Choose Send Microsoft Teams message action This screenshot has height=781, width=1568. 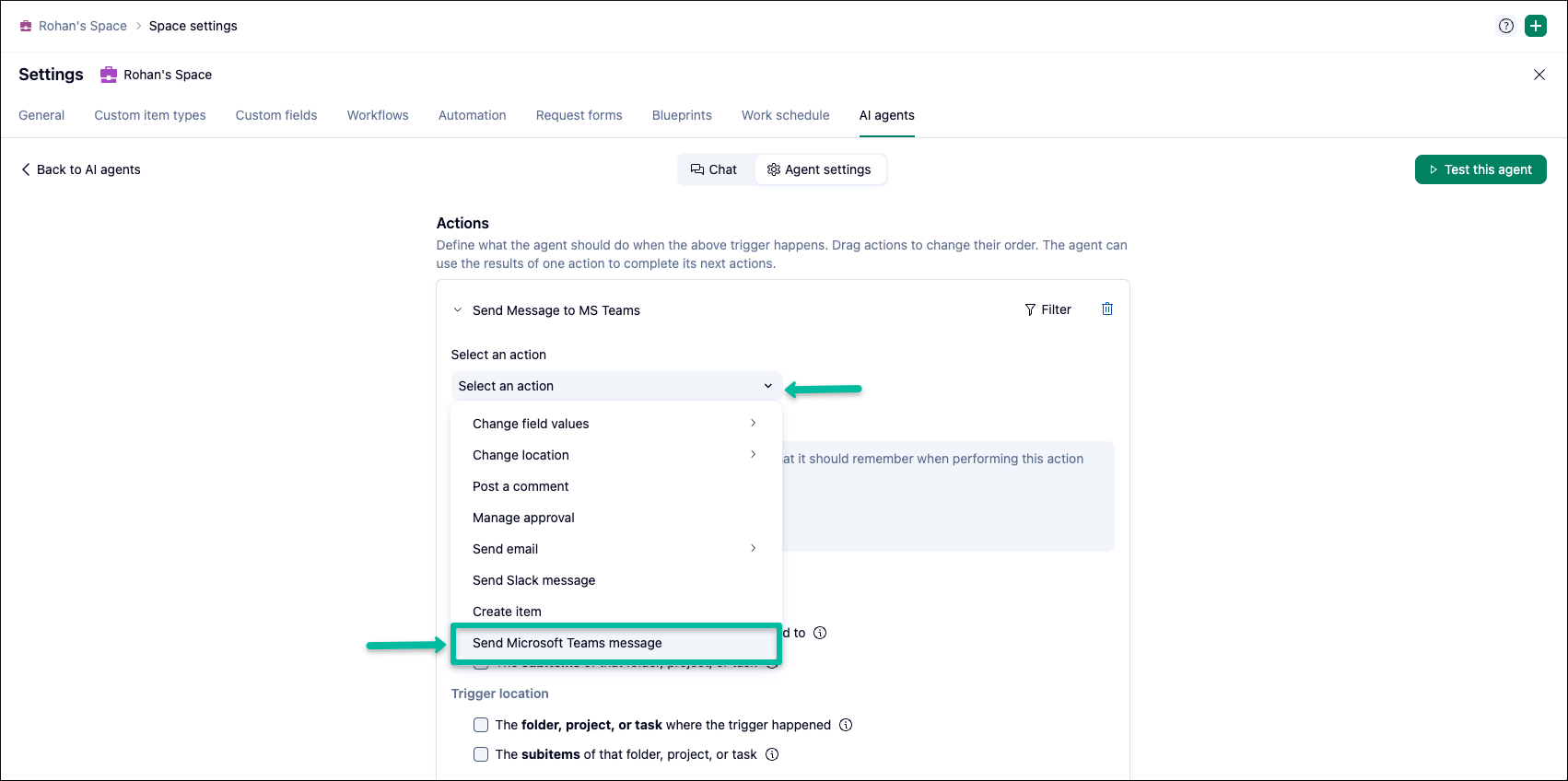[x=616, y=643]
